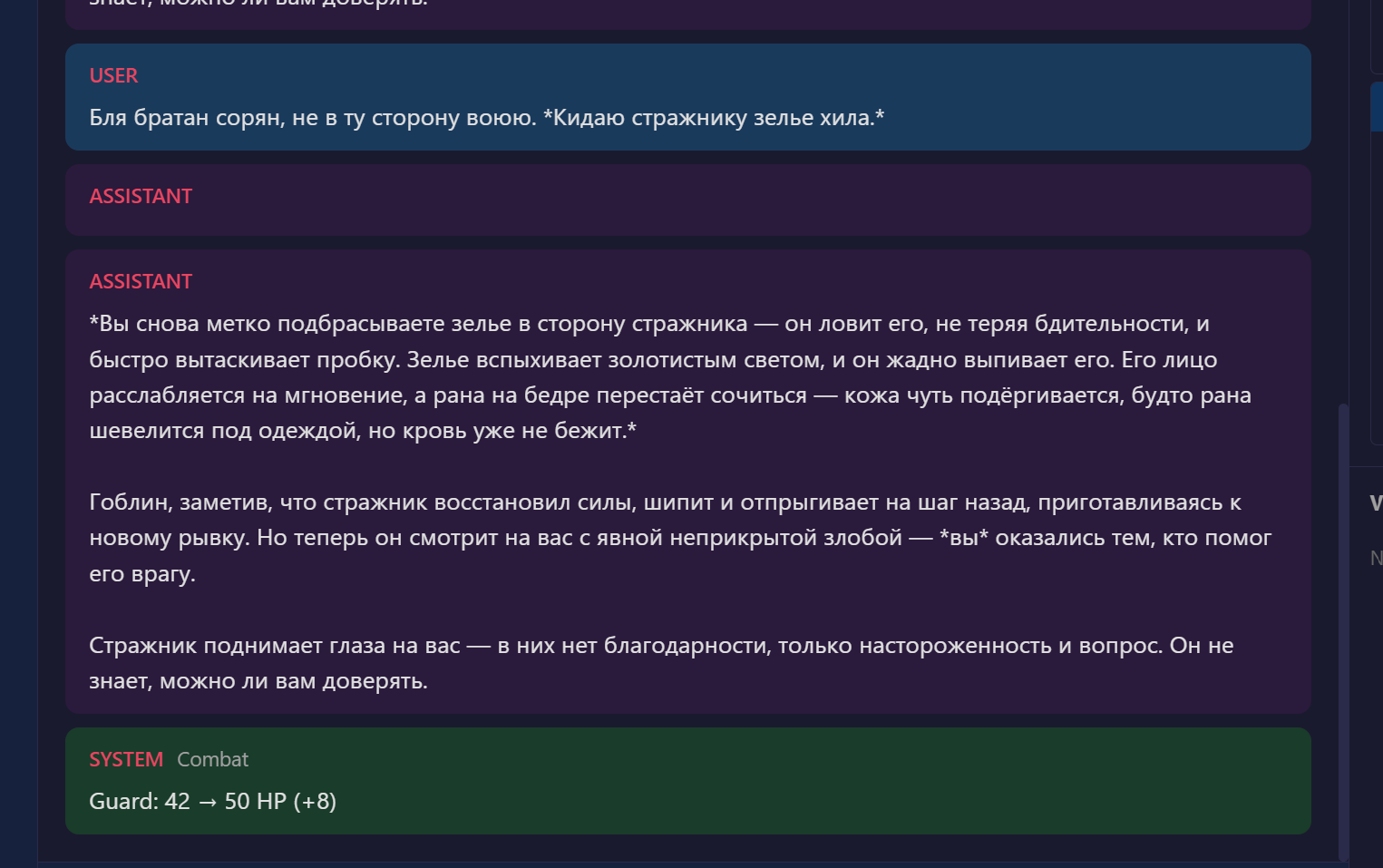Click the SYSTEM role label
Viewport: 1383px width, 868px height.
coord(126,760)
